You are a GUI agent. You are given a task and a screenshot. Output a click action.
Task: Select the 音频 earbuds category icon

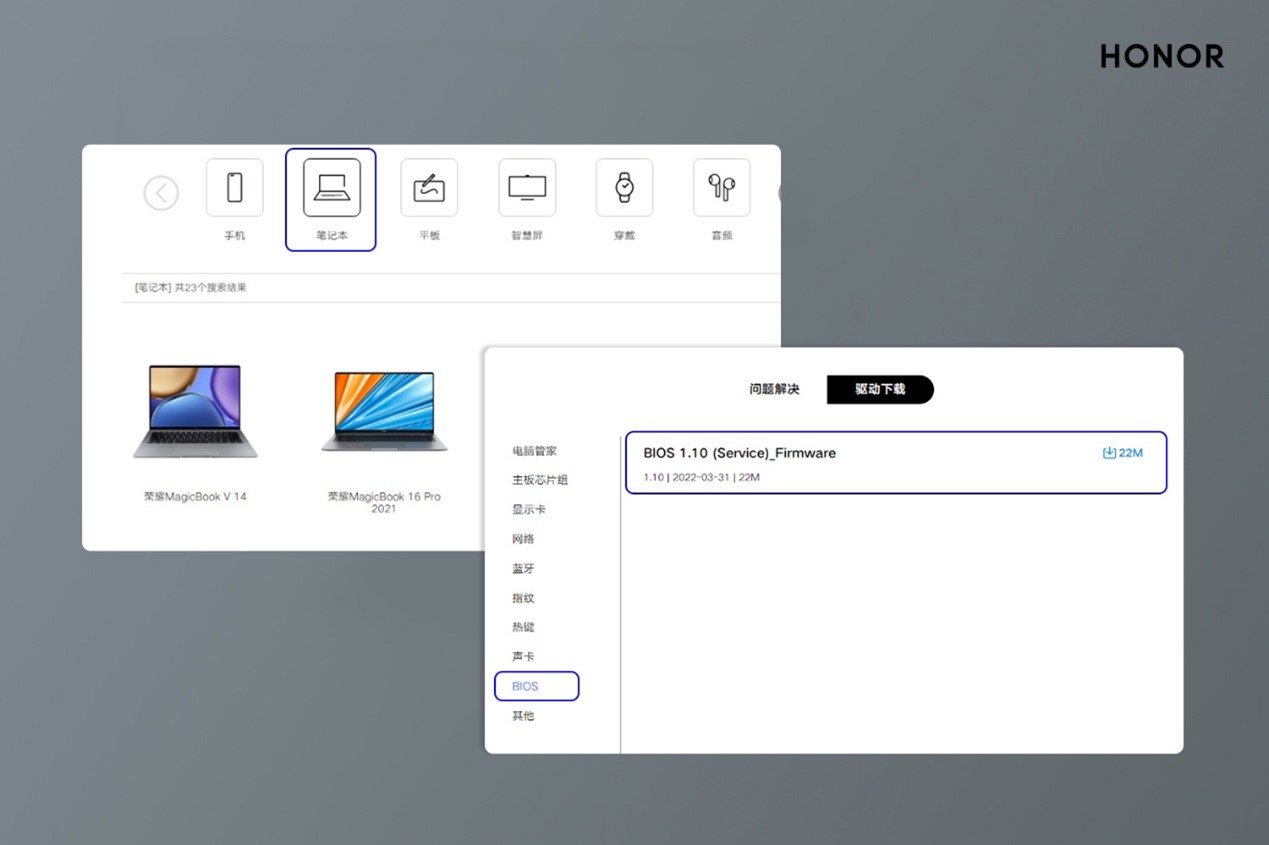[x=721, y=187]
